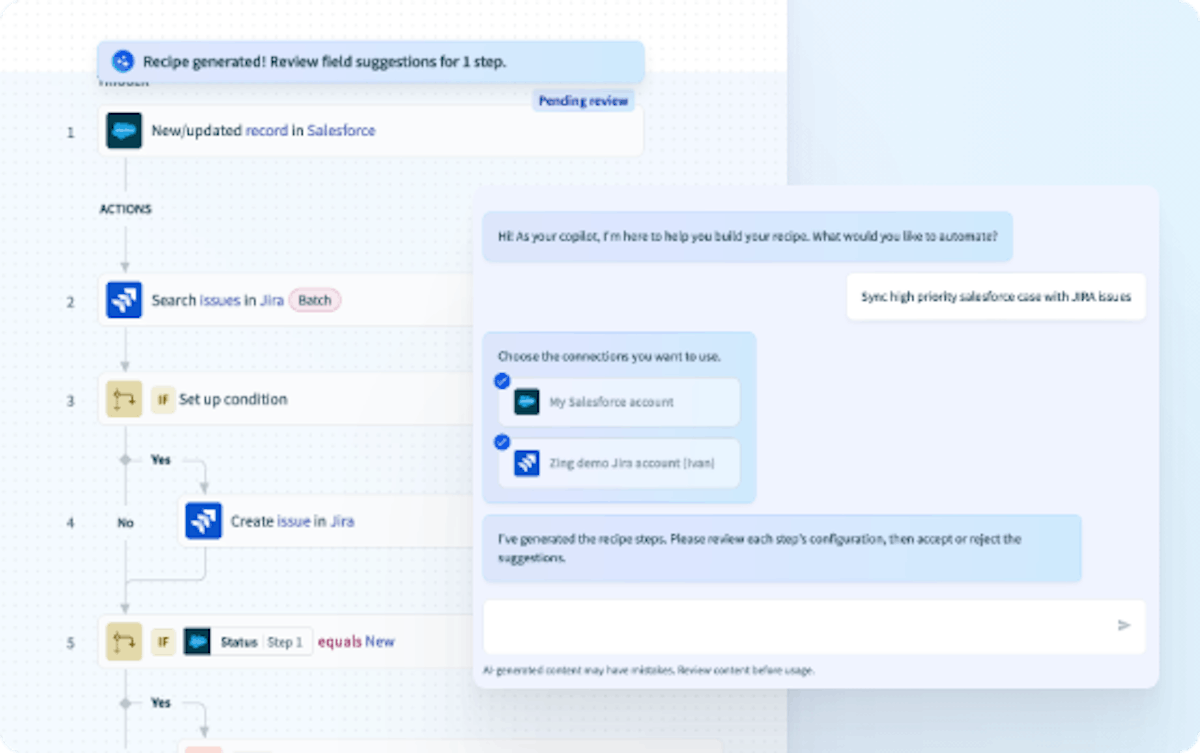The height and width of the screenshot is (753, 1200).
Task: Open the Jira link in Create issue step
Action: coord(343,521)
